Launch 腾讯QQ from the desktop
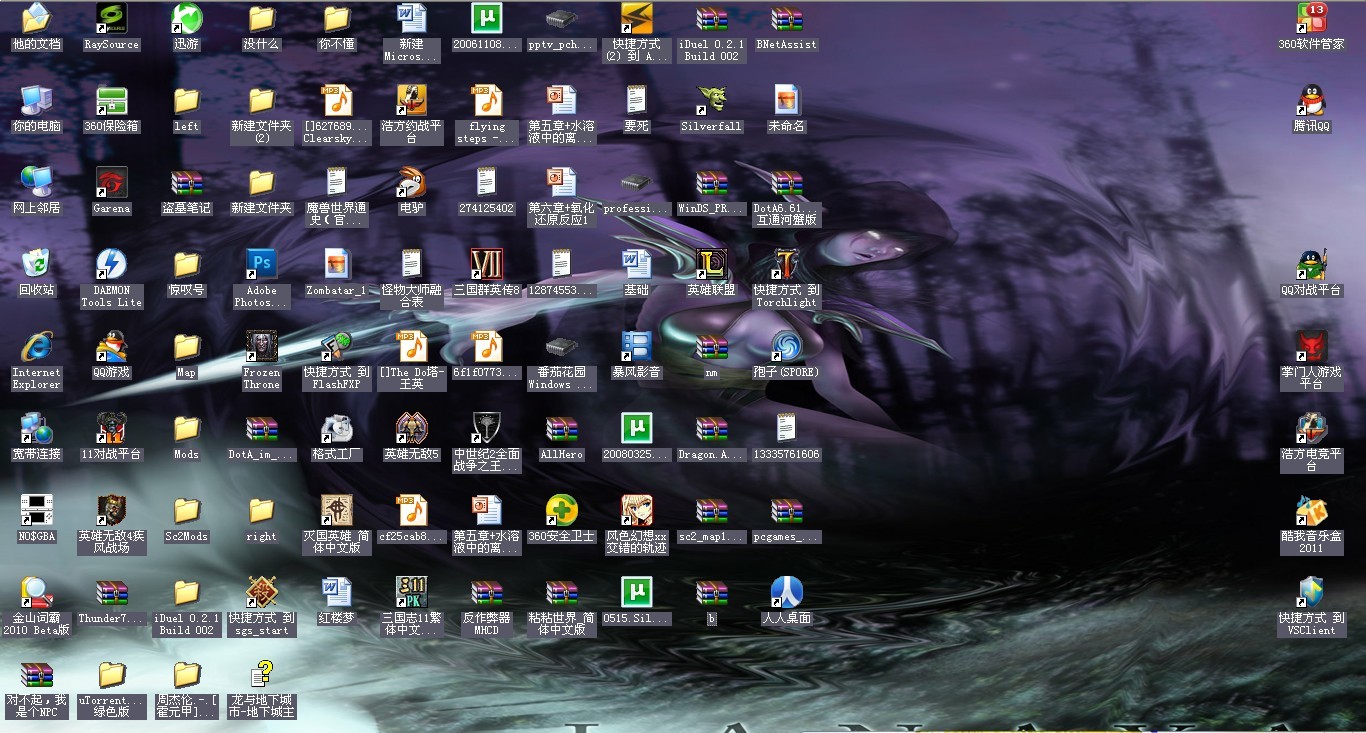This screenshot has width=1366, height=733. pos(1311,100)
